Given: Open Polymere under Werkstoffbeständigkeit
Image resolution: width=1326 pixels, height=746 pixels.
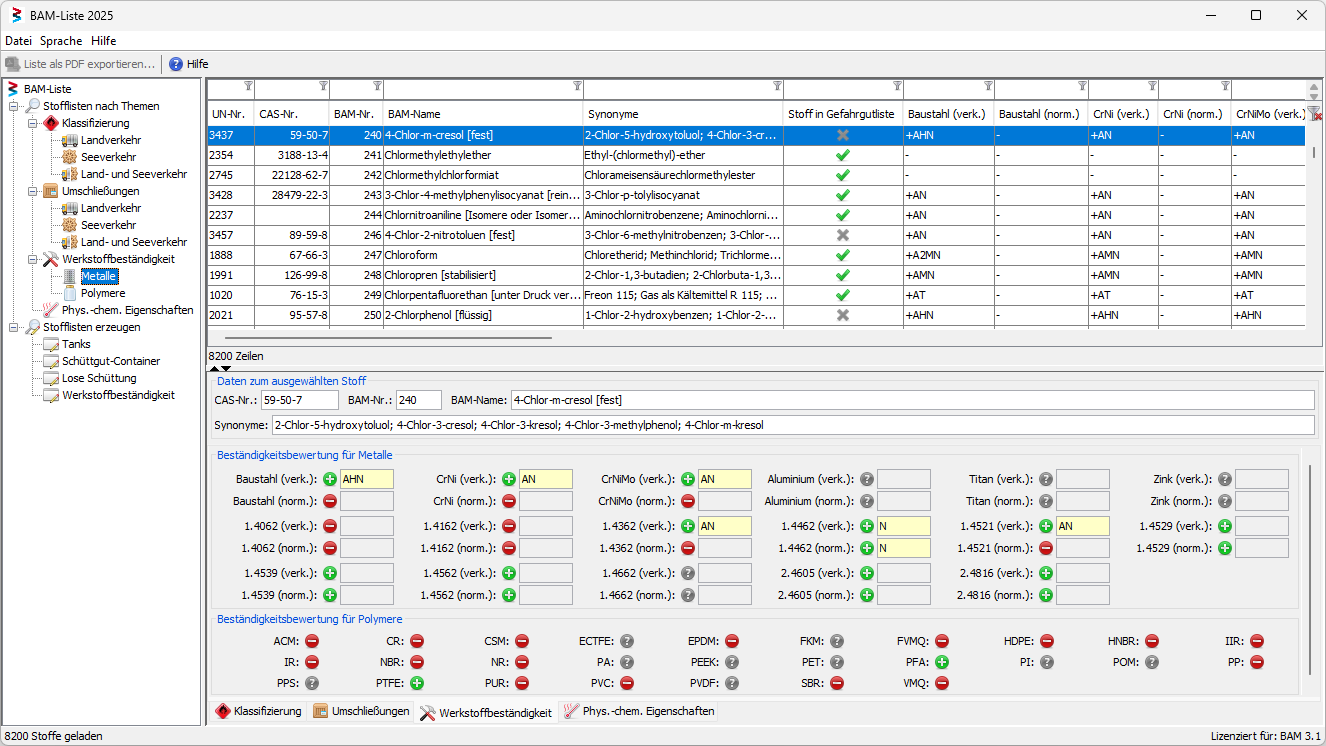Looking at the screenshot, I should [103, 293].
